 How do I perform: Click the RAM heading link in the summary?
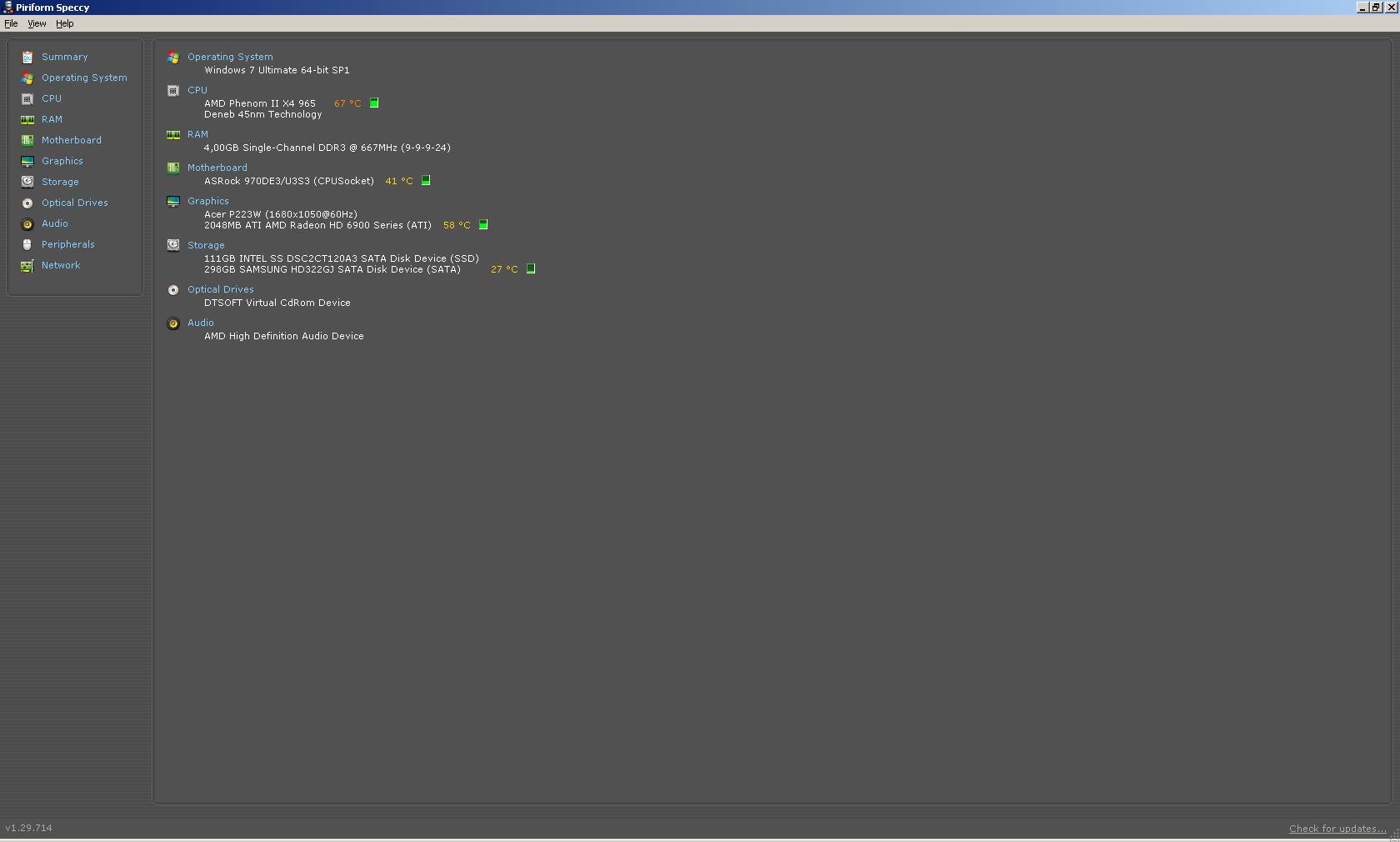click(x=197, y=135)
